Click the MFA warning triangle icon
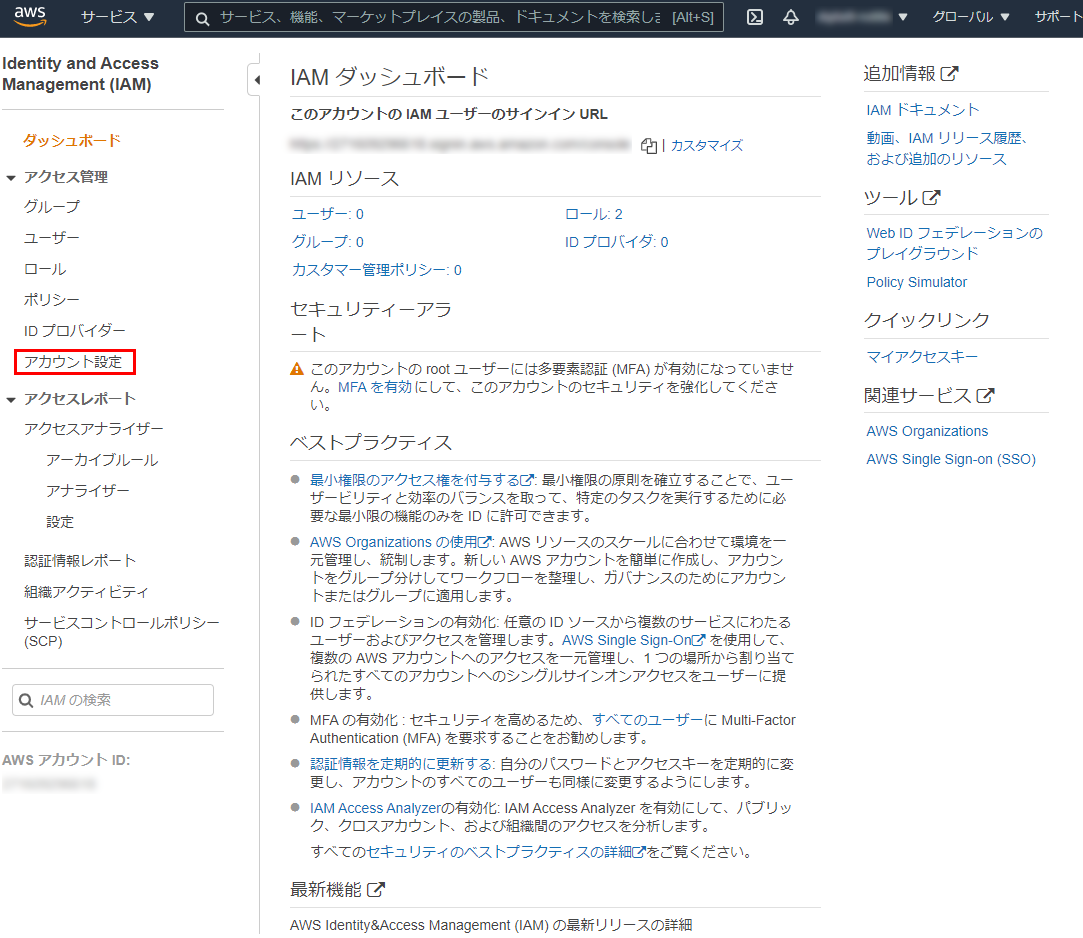 tap(297, 370)
